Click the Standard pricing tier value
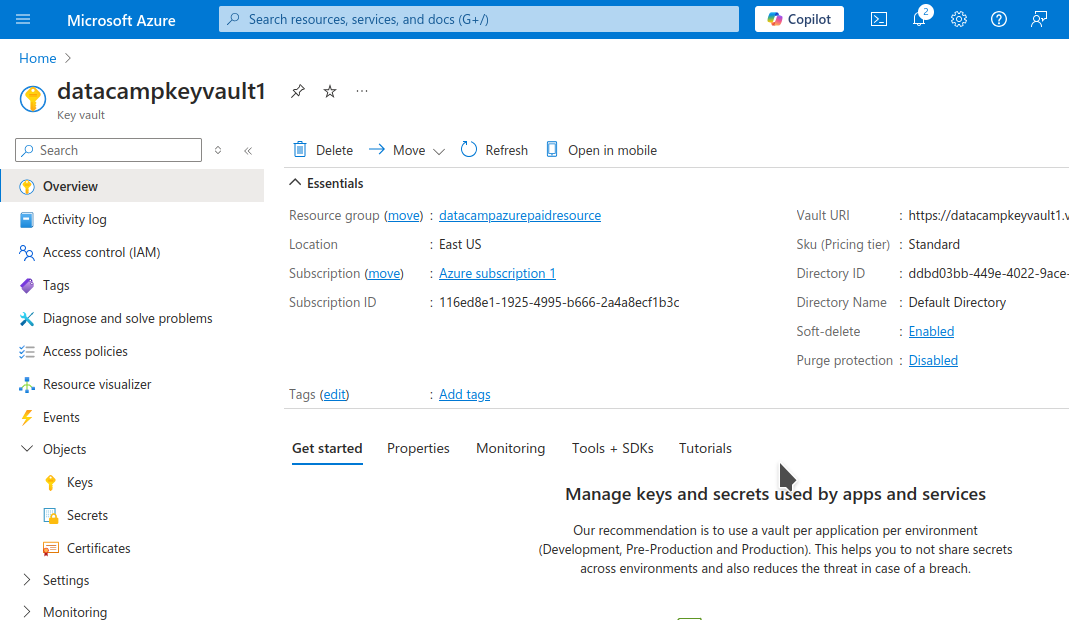The height and width of the screenshot is (620, 1069). click(x=934, y=244)
